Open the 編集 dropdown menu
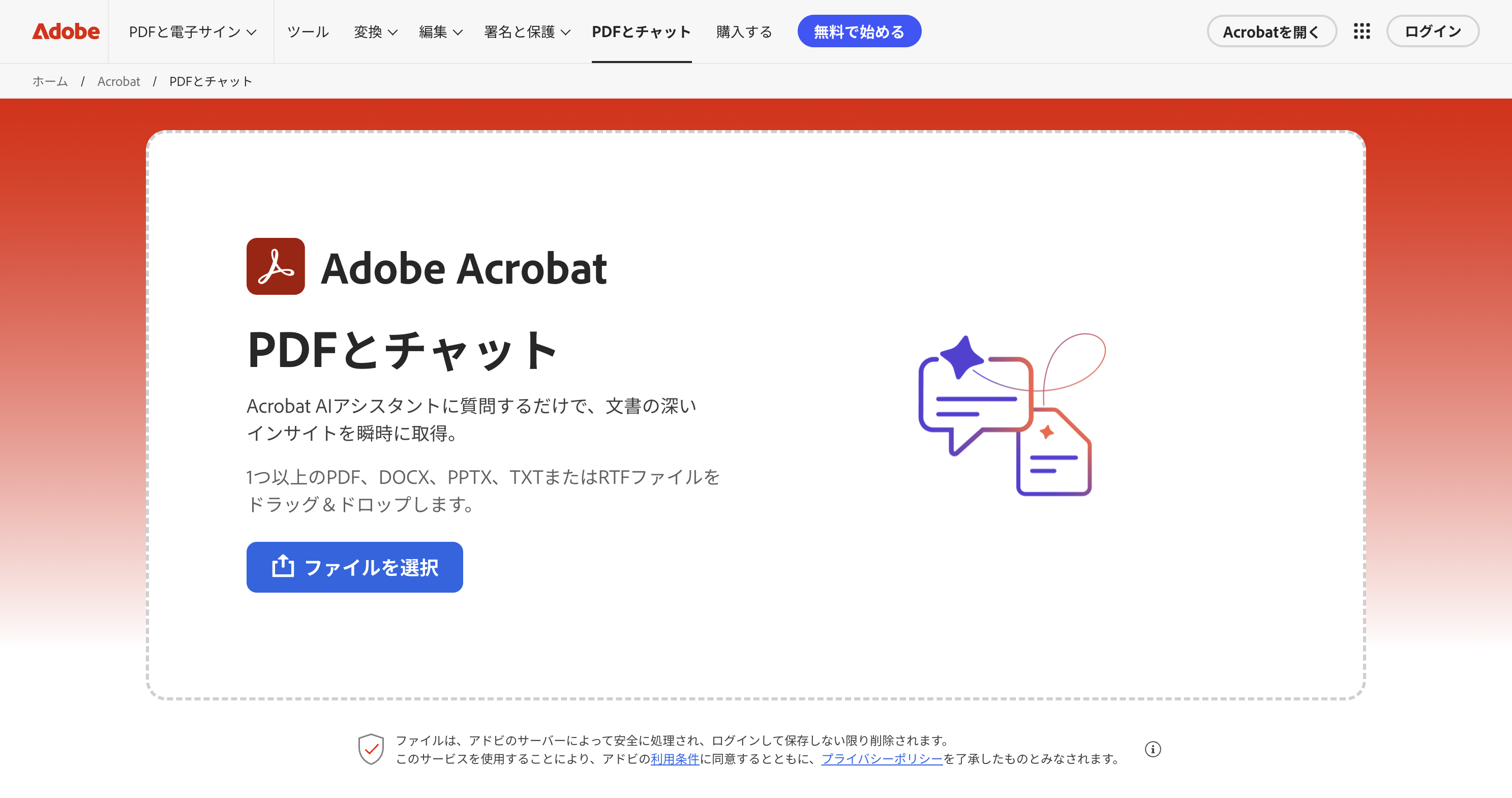The width and height of the screenshot is (1512, 798). pyautogui.click(x=441, y=32)
